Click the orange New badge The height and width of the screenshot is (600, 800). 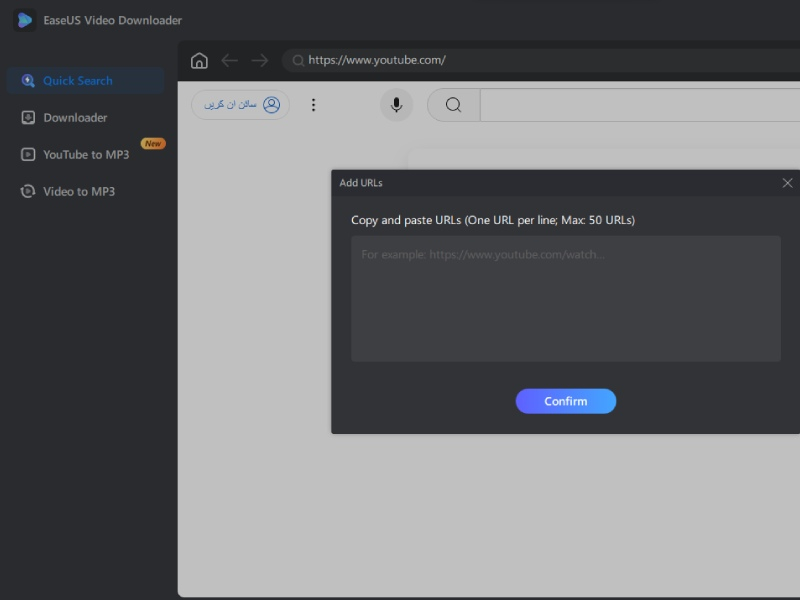coord(153,144)
